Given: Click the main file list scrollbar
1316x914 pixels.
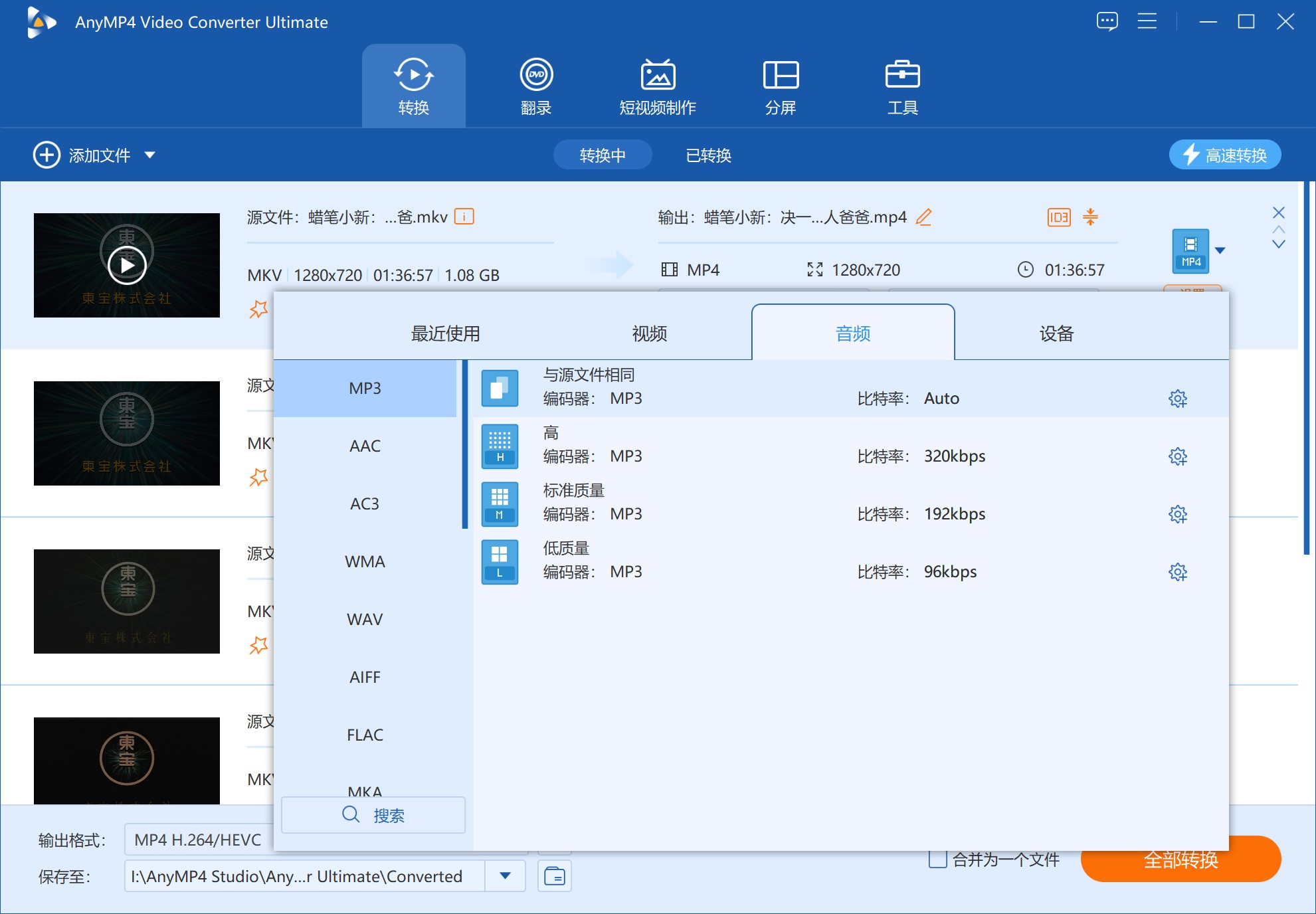Looking at the screenshot, I should point(1306,369).
